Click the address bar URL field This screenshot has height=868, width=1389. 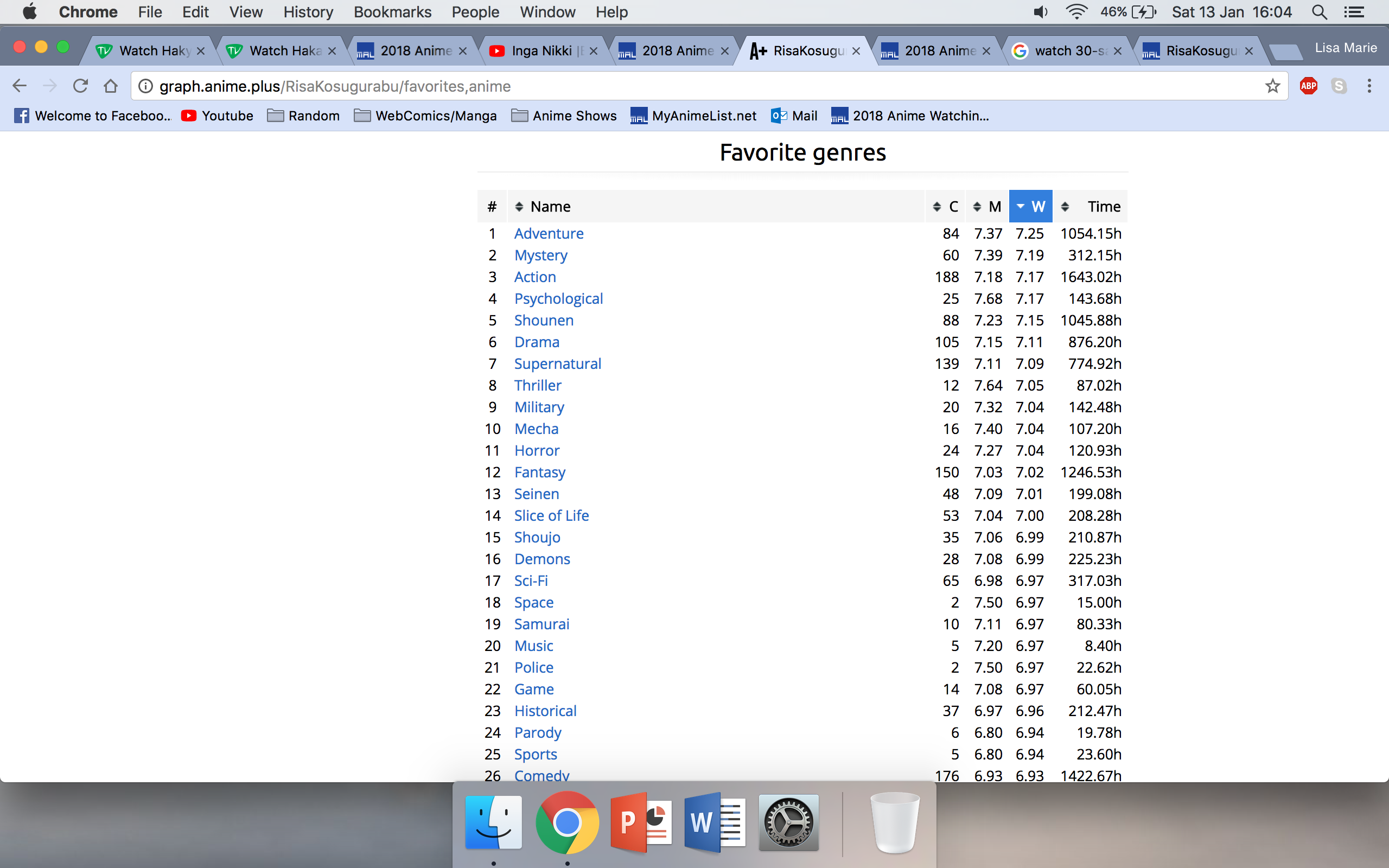click(689, 86)
